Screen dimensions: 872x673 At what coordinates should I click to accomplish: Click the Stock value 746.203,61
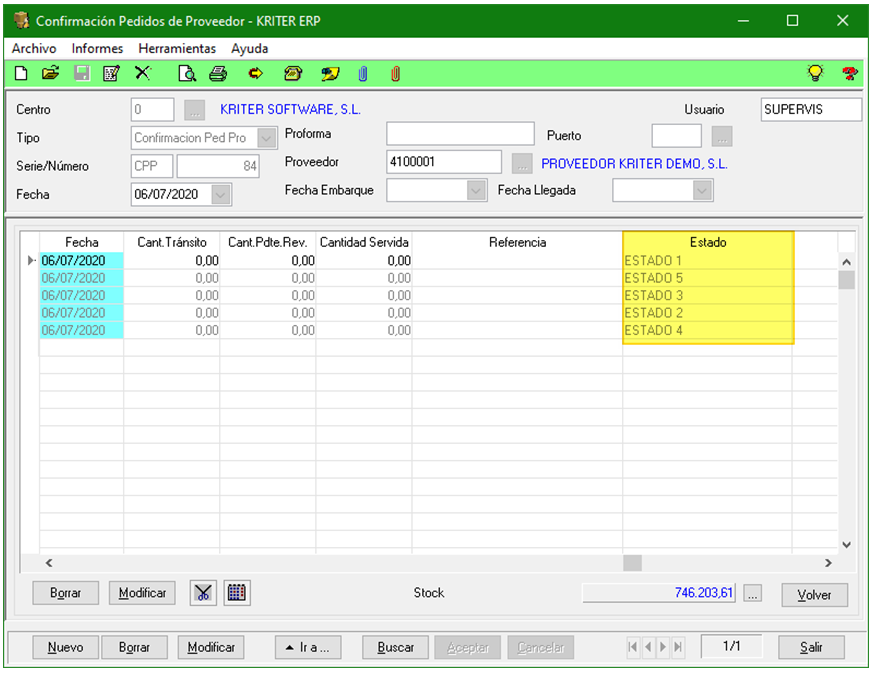658,593
